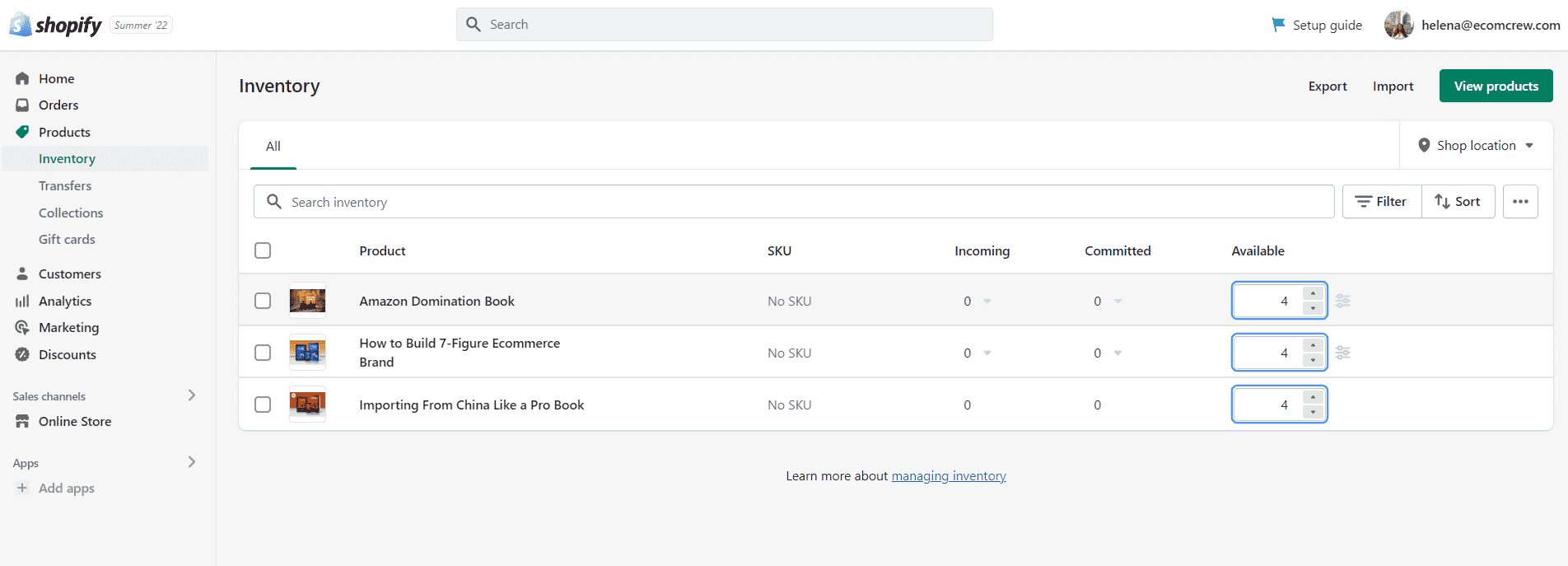Check the How to Build 7-Figure row checkbox
1568x566 pixels.
click(263, 353)
